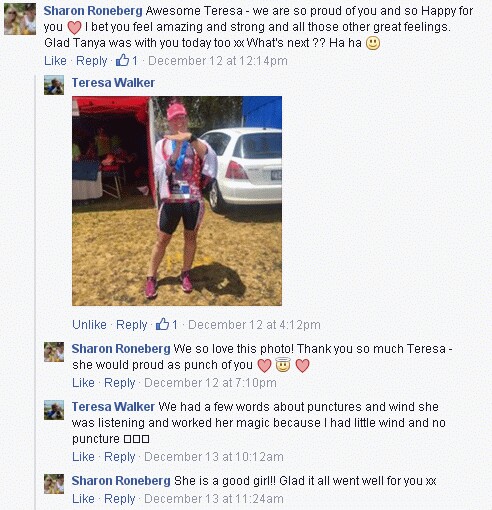
Task: Open Teresa Walker's profile name above the photo
Action: [113, 83]
